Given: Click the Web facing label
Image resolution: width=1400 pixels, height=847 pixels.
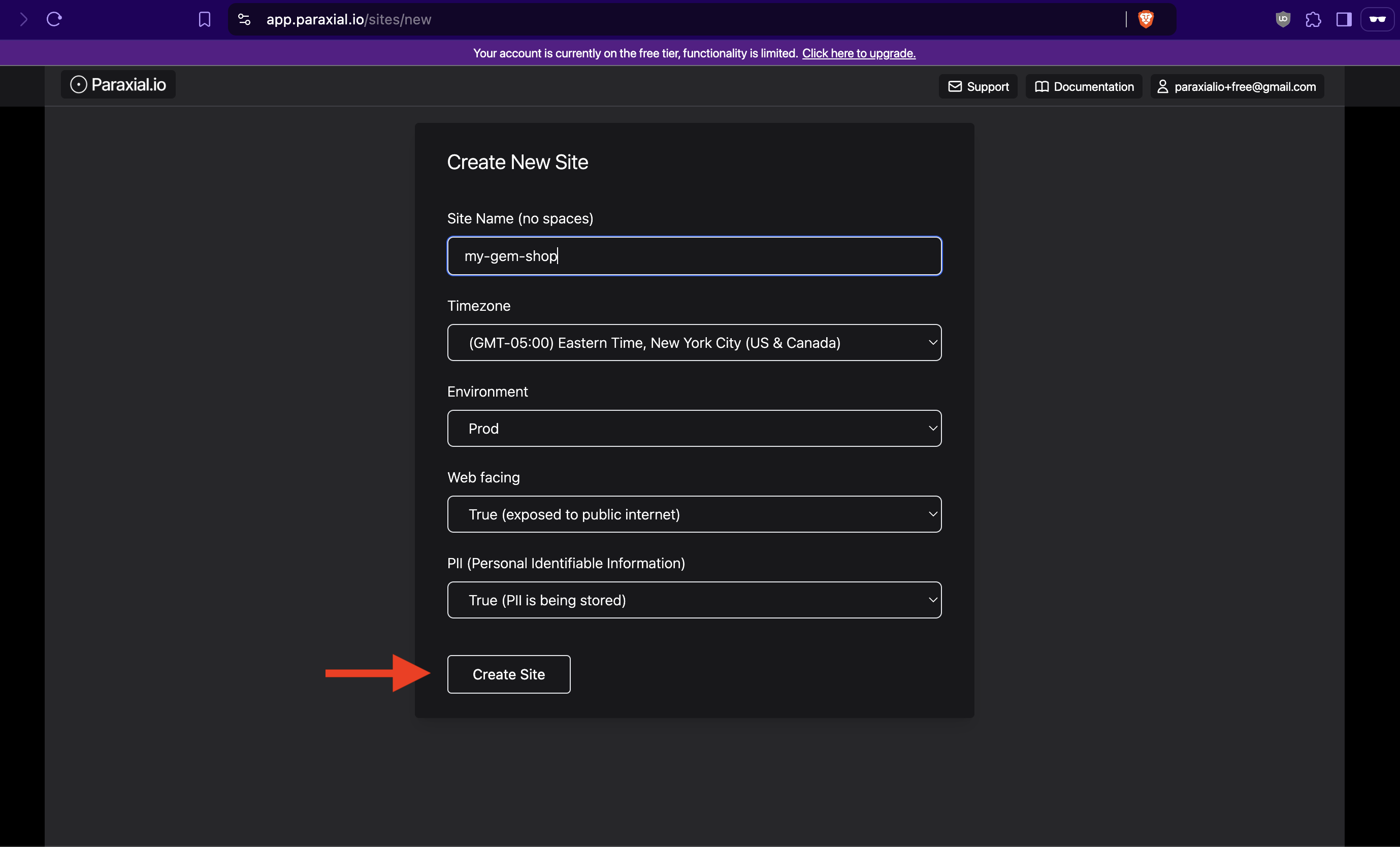Looking at the screenshot, I should coord(483,477).
